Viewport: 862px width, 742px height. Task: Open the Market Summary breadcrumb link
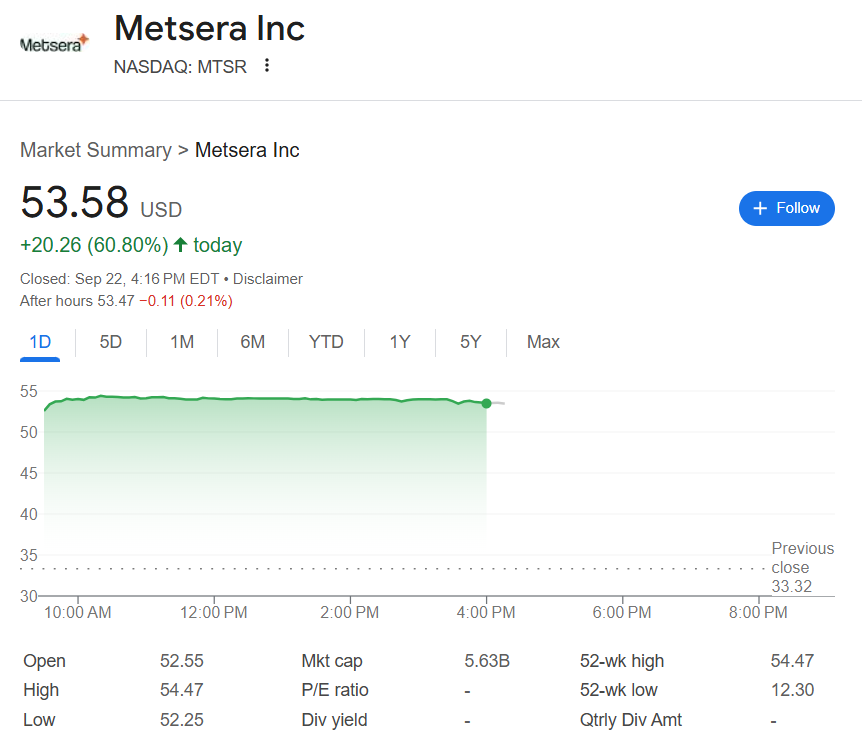point(96,150)
